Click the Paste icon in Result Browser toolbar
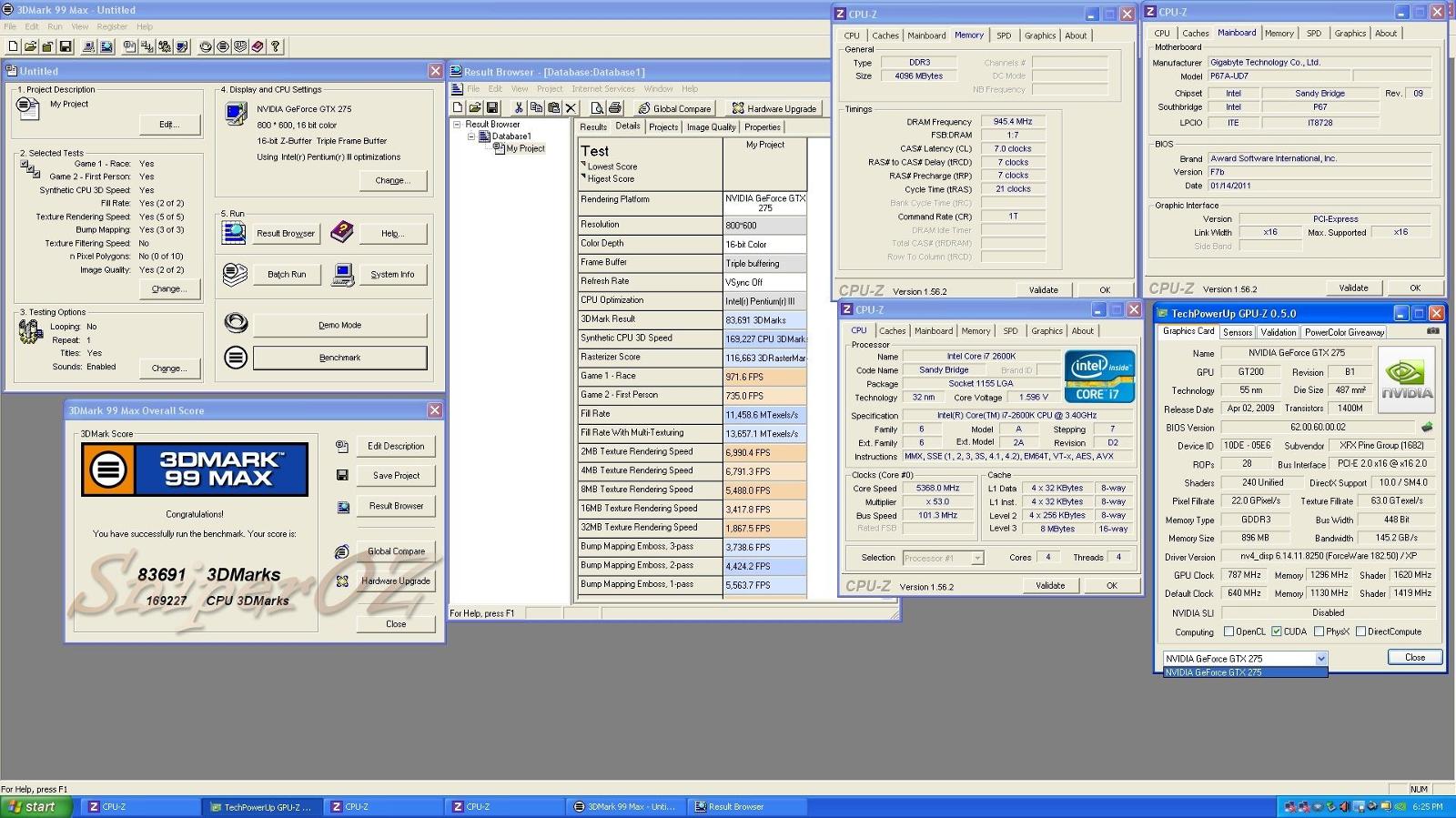Viewport: 1456px width, 818px height. 553,107
